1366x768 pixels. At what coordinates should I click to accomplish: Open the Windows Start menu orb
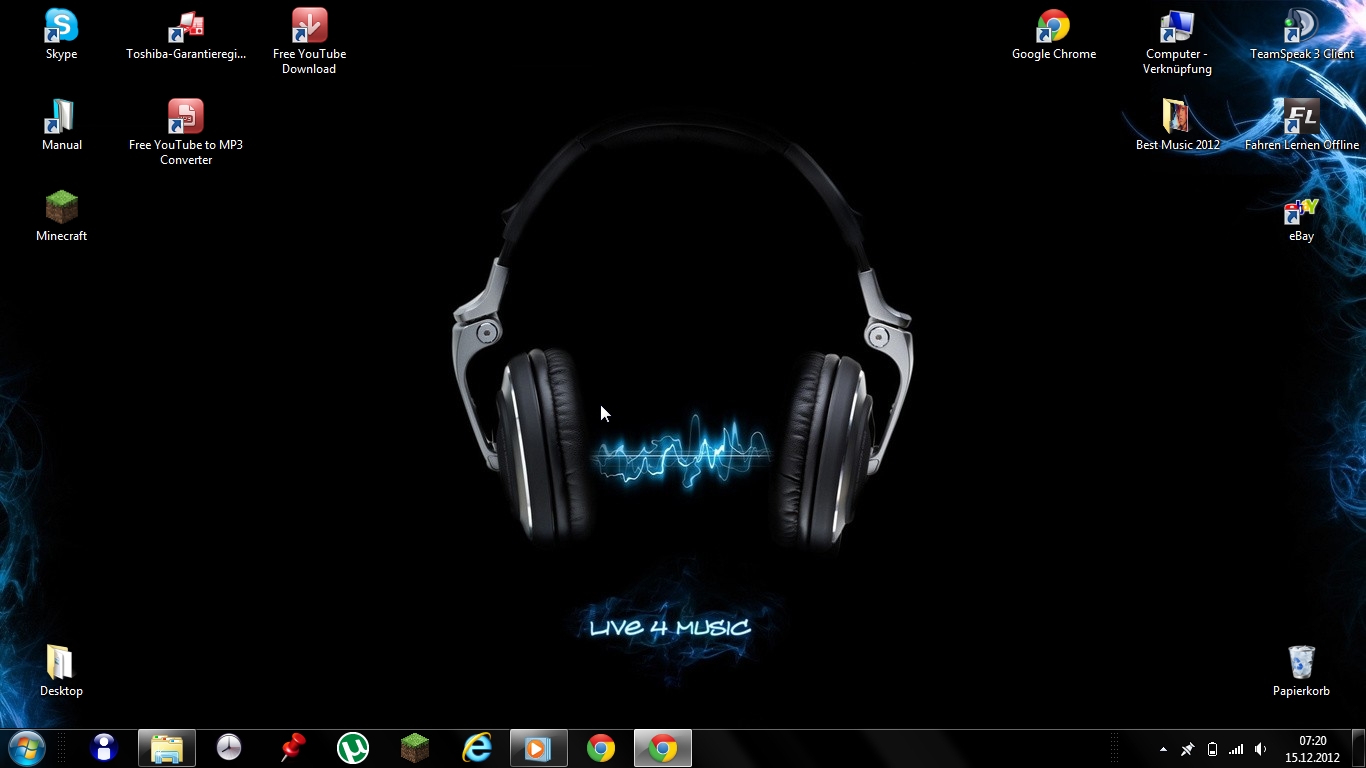[26, 748]
